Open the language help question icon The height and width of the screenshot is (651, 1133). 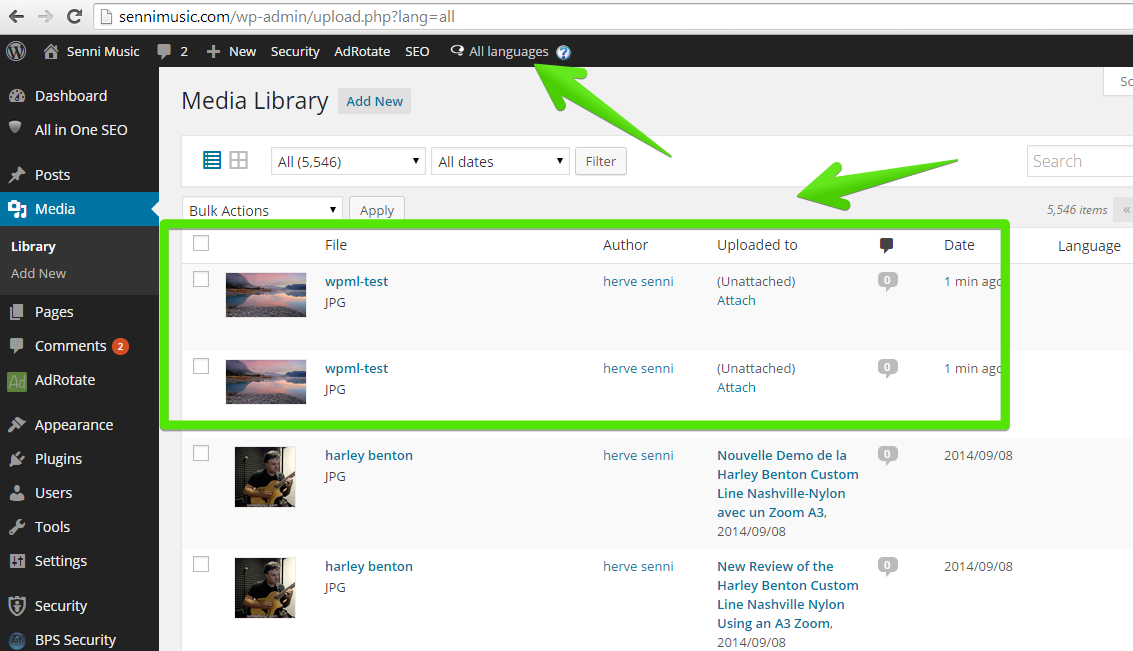(x=564, y=52)
